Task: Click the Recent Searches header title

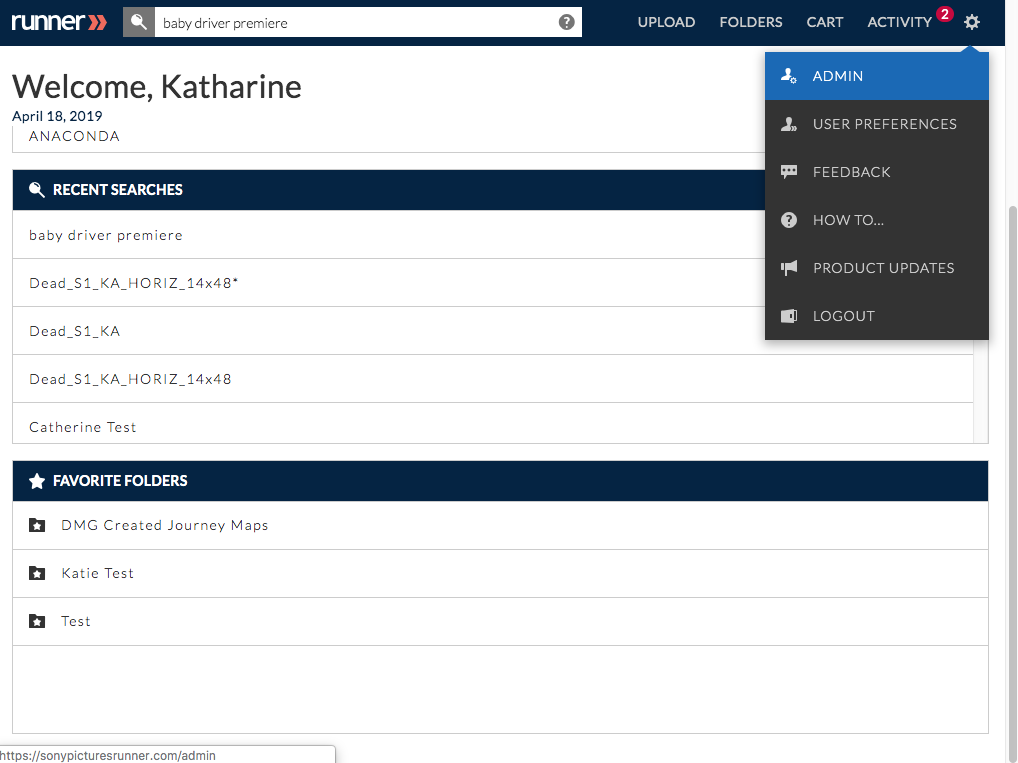Action: click(118, 190)
